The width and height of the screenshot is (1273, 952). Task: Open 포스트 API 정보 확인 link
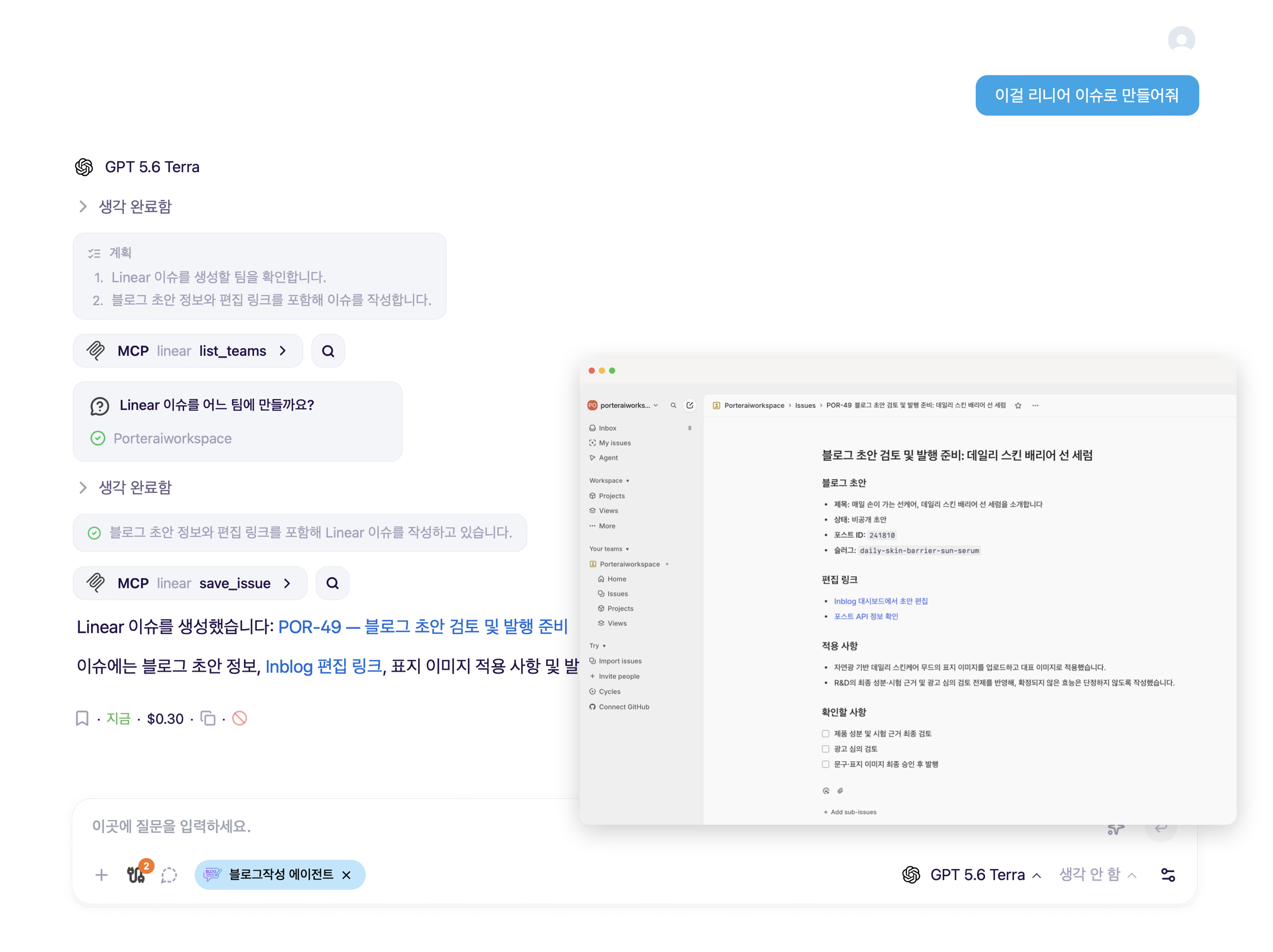(865, 616)
